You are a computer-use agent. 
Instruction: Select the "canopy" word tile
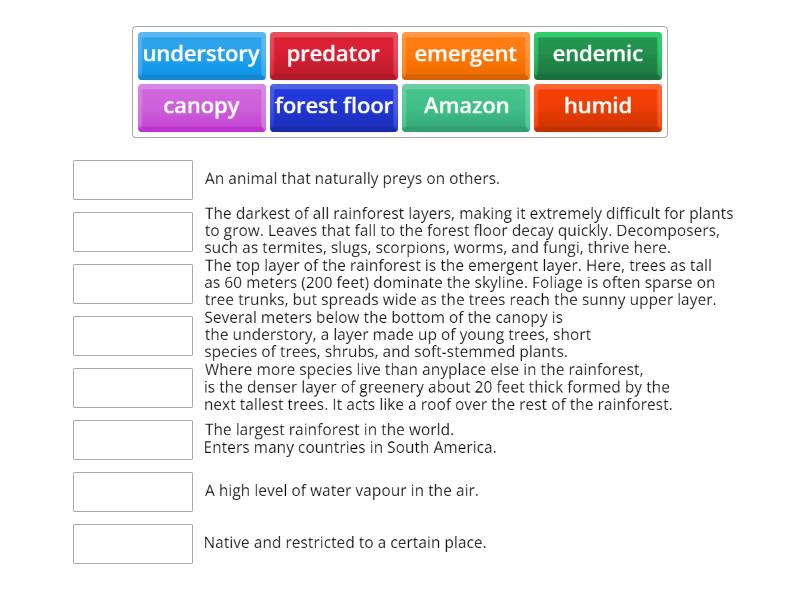pyautogui.click(x=201, y=107)
